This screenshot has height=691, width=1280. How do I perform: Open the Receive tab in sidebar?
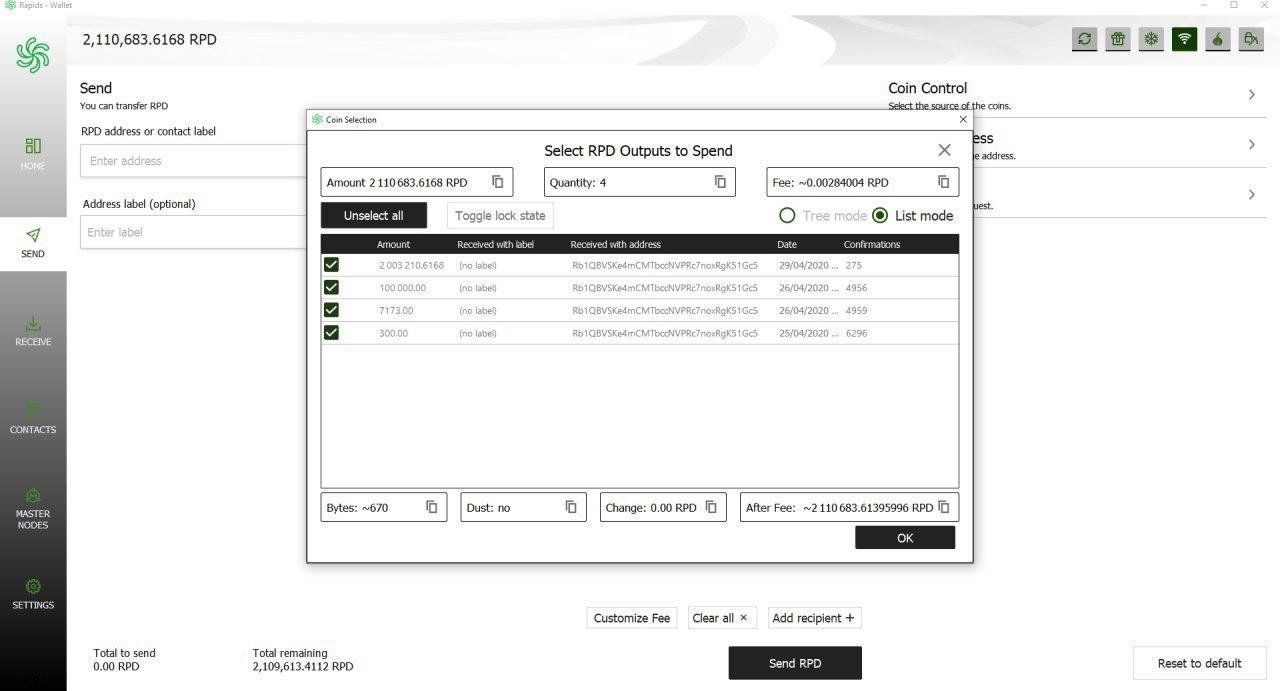click(33, 332)
